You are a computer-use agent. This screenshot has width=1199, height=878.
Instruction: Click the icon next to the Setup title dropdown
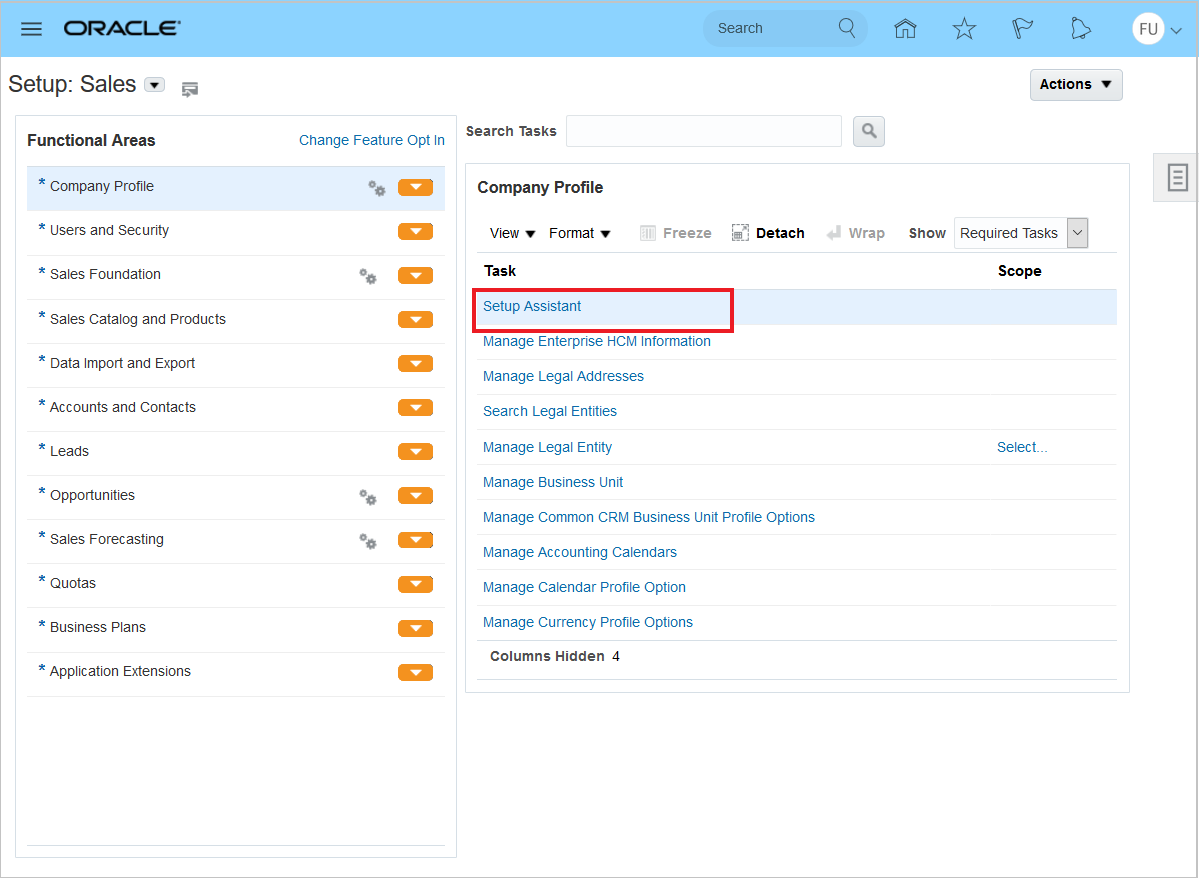(x=190, y=89)
